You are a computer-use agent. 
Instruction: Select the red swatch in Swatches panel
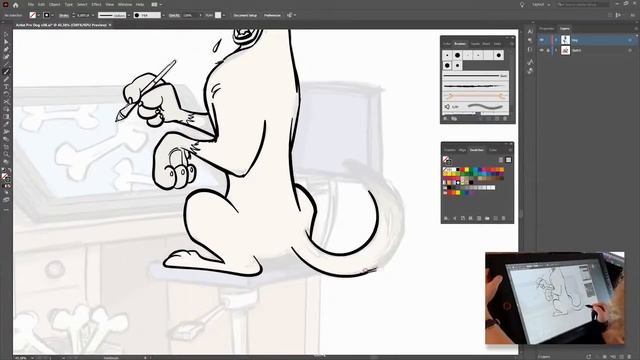pos(462,169)
